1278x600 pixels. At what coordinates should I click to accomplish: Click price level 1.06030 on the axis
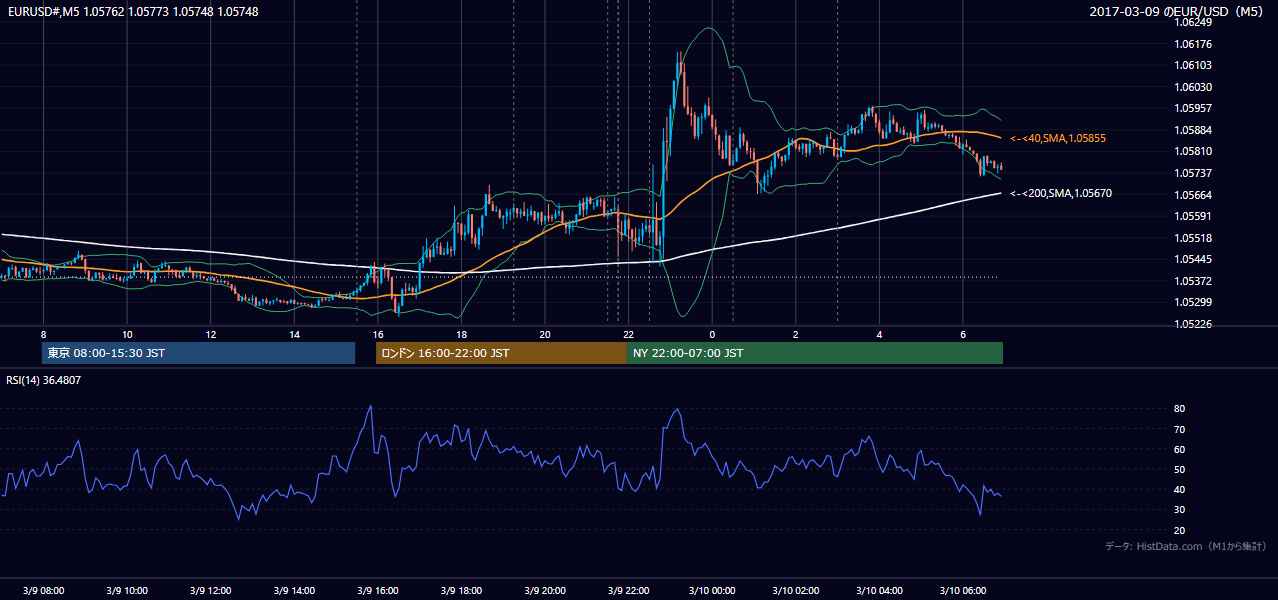point(1194,87)
